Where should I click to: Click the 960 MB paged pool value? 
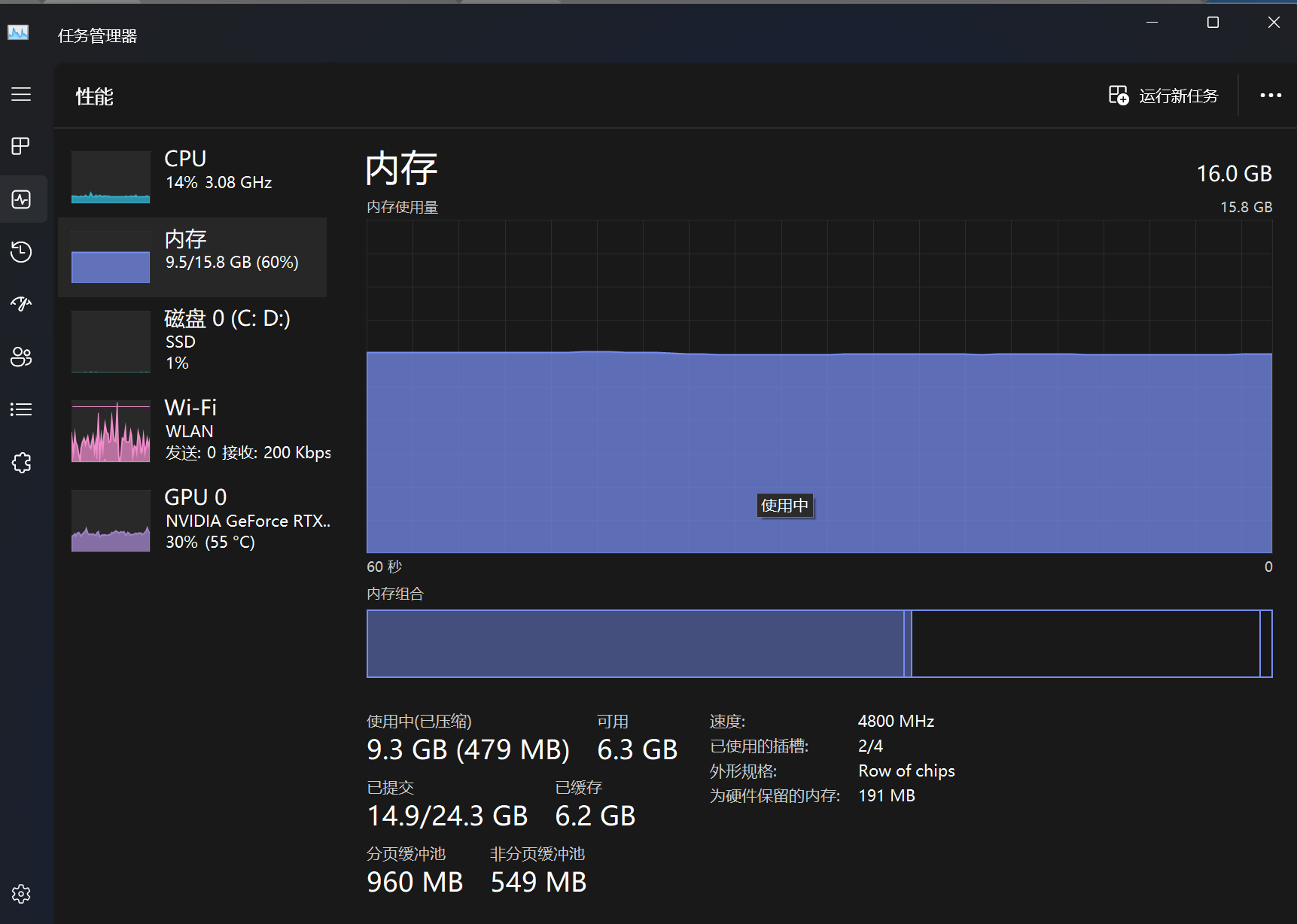click(415, 883)
